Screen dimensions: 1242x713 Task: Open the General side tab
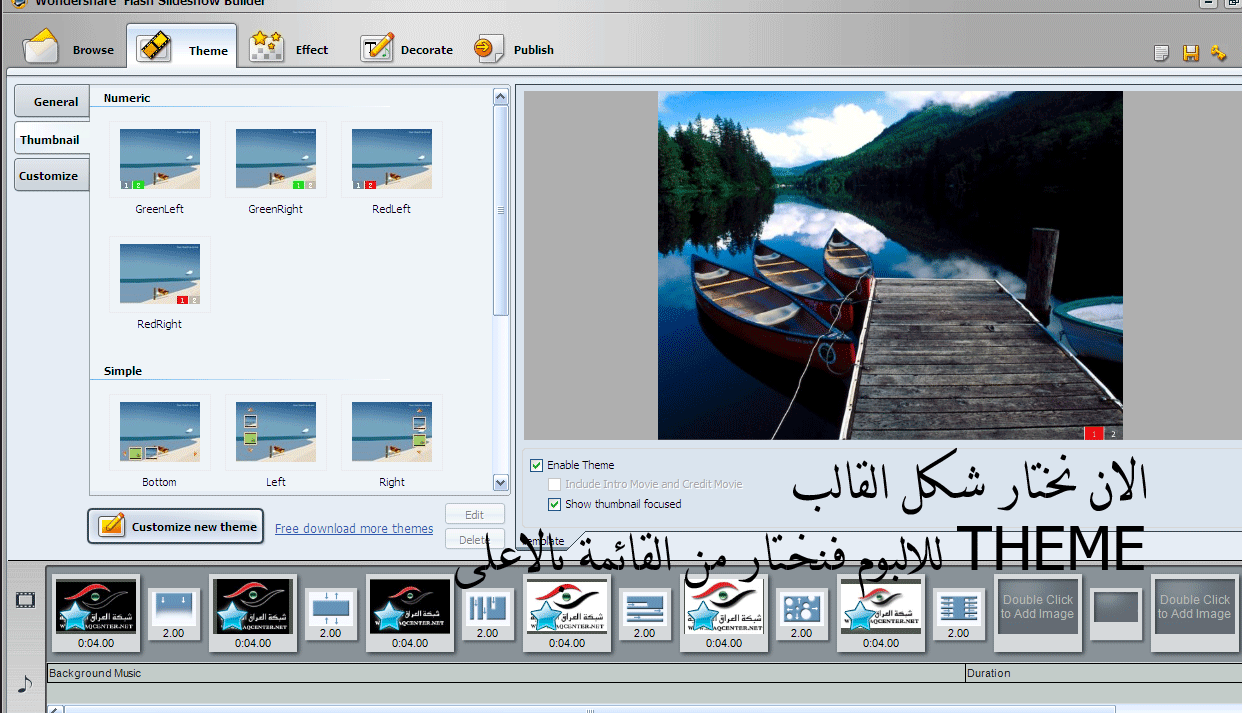(52, 101)
